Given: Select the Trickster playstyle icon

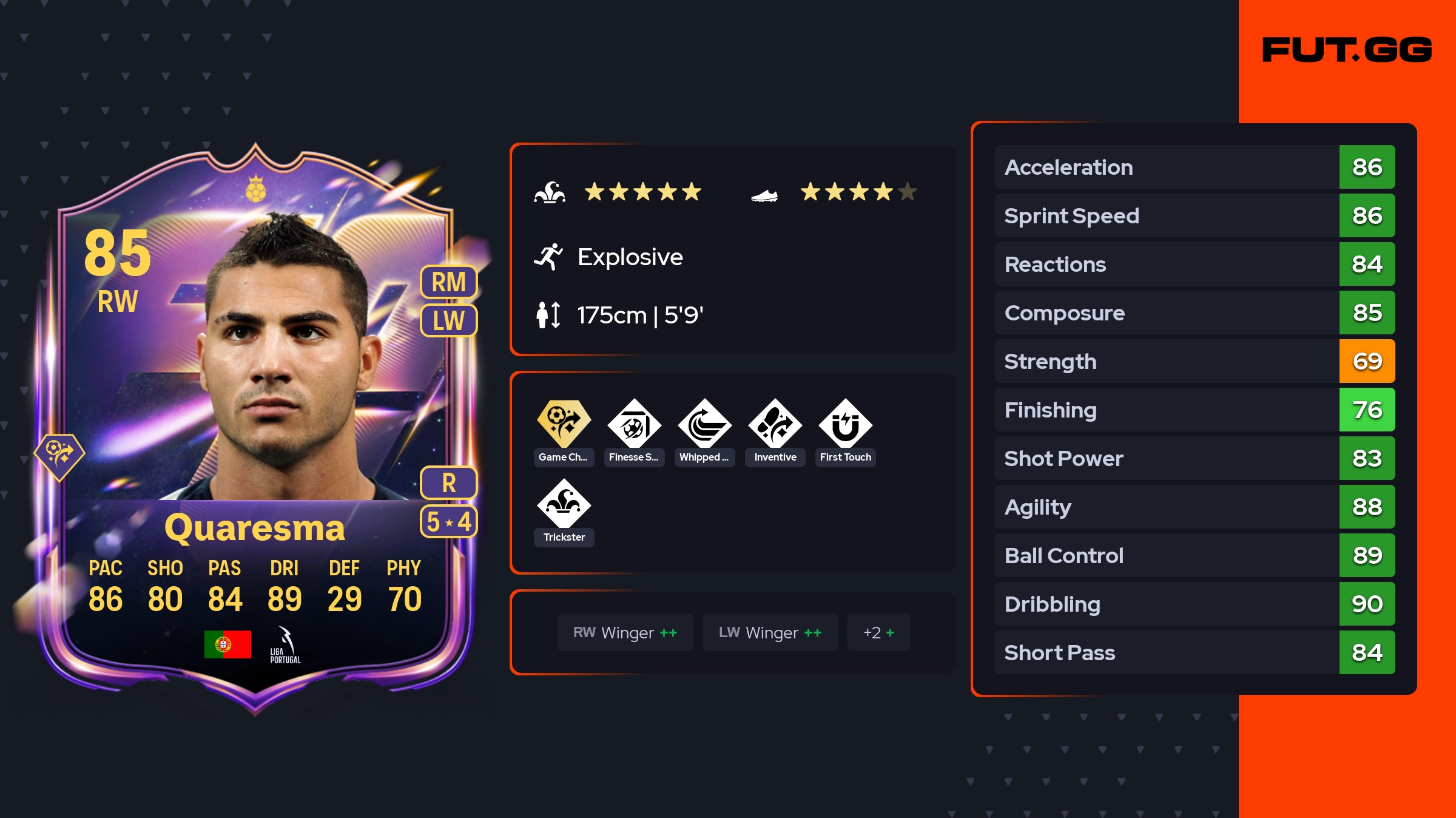Looking at the screenshot, I should pos(564,503).
